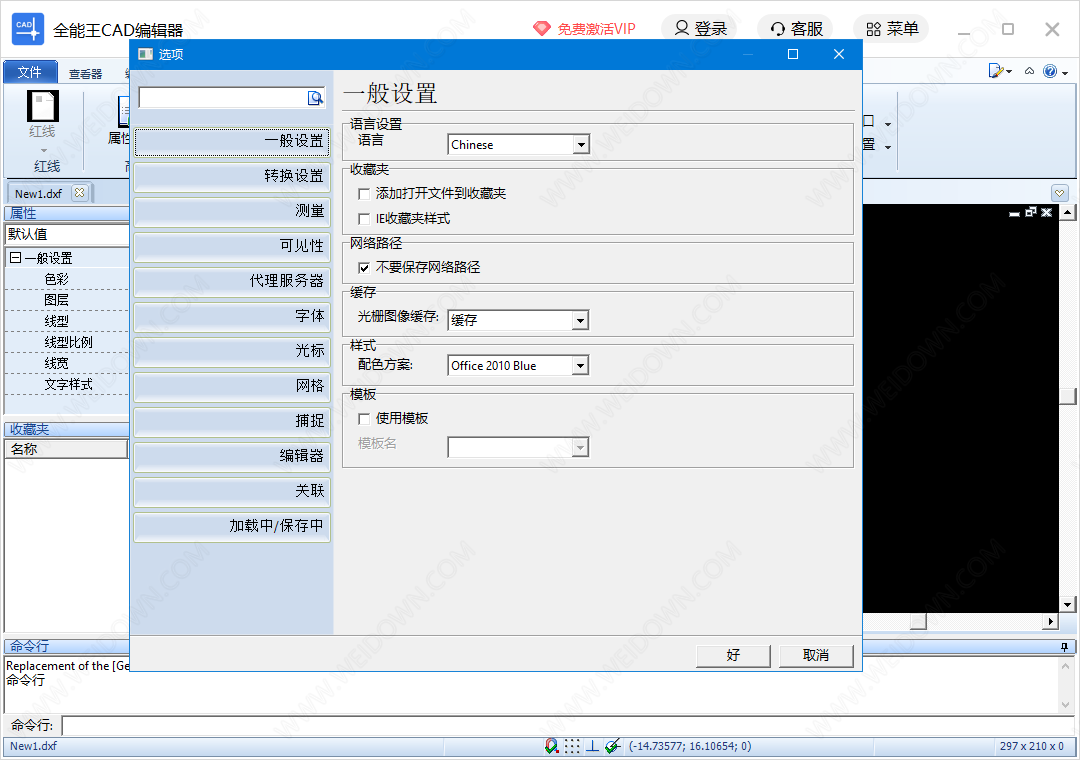This screenshot has height=760, width=1080.
Task: Open the 配色方案 Office 2010 Blue dropdown
Action: [x=581, y=366]
